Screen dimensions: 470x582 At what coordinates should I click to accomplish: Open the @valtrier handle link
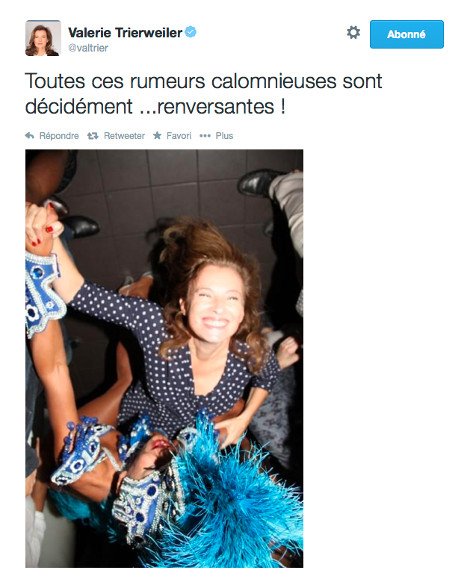pos(88,48)
